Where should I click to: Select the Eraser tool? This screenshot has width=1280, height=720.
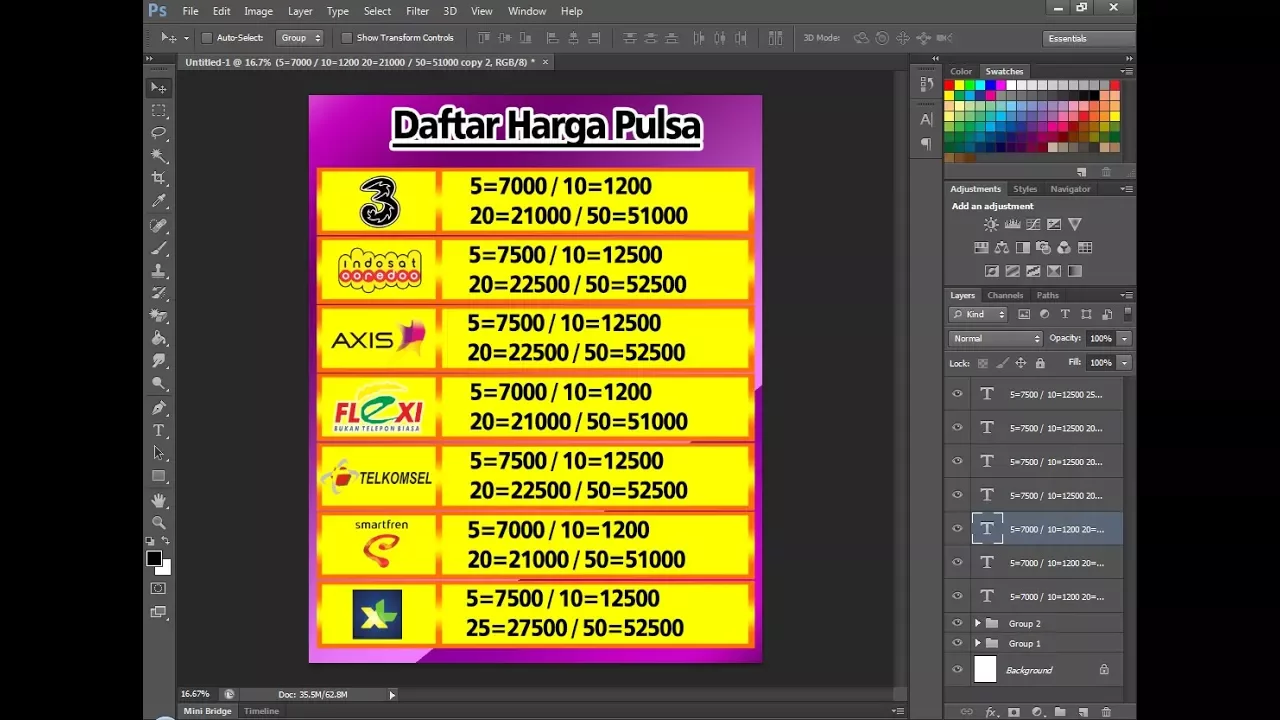tap(159, 316)
